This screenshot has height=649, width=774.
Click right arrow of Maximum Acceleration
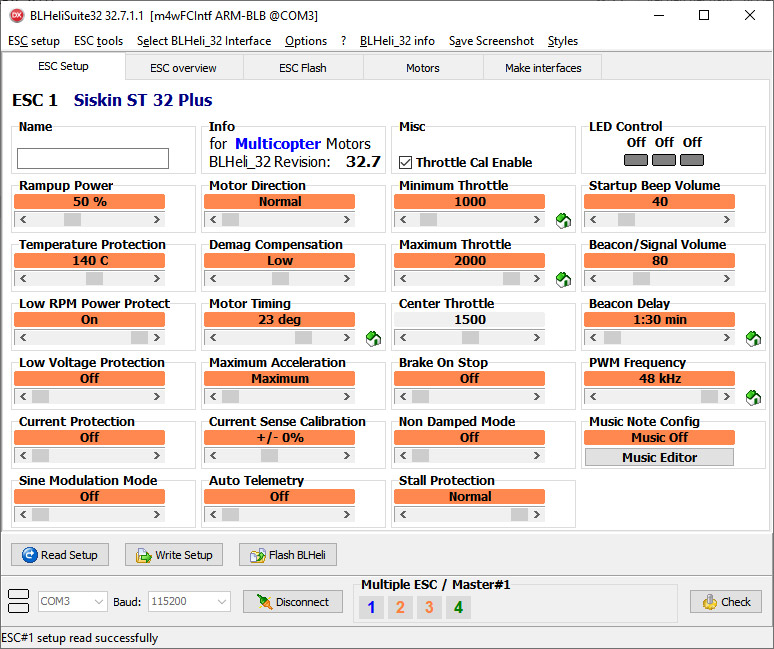click(347, 397)
